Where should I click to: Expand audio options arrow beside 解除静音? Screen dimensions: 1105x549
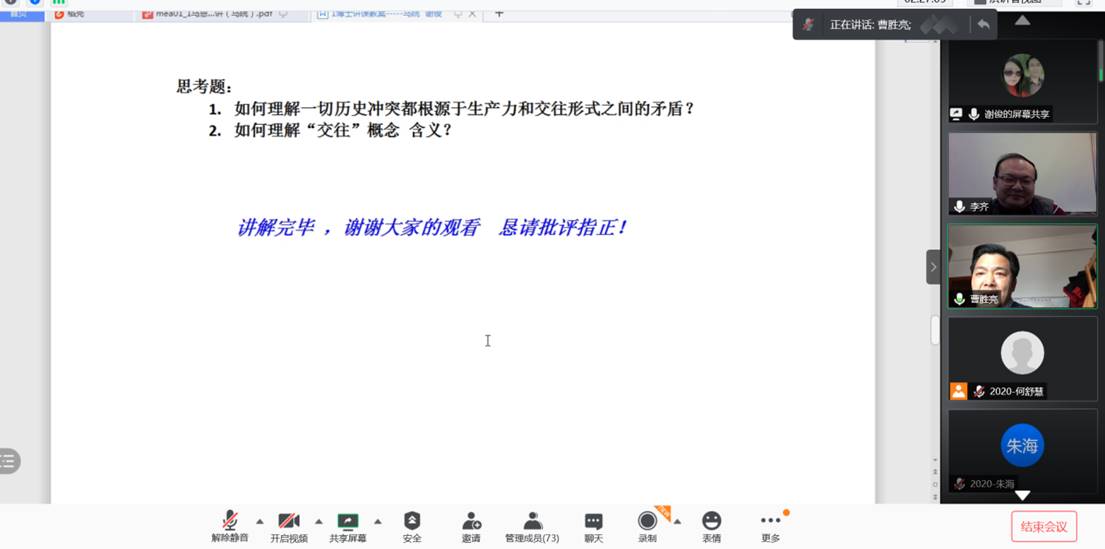click(260, 521)
